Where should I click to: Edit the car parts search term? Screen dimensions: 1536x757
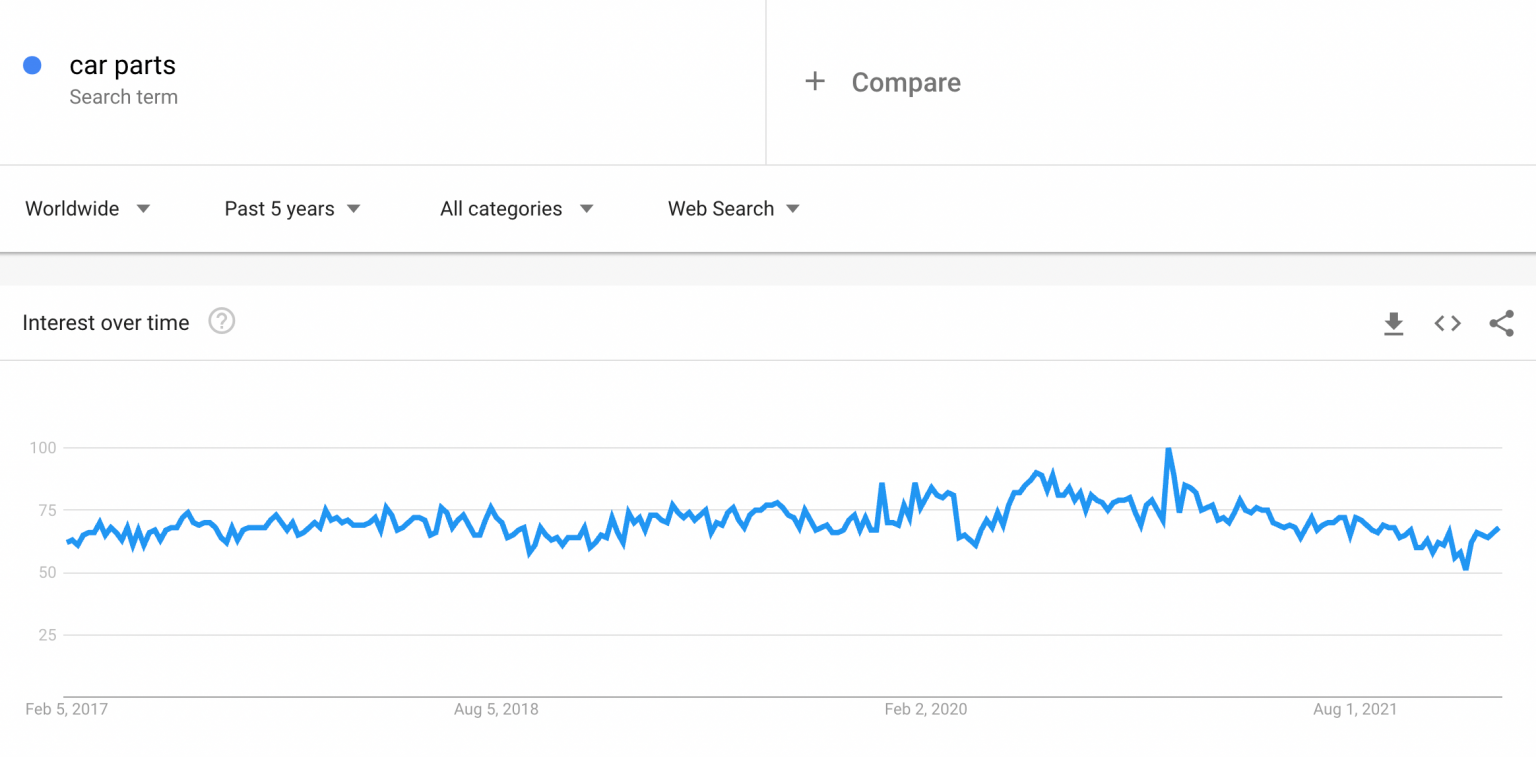click(122, 66)
